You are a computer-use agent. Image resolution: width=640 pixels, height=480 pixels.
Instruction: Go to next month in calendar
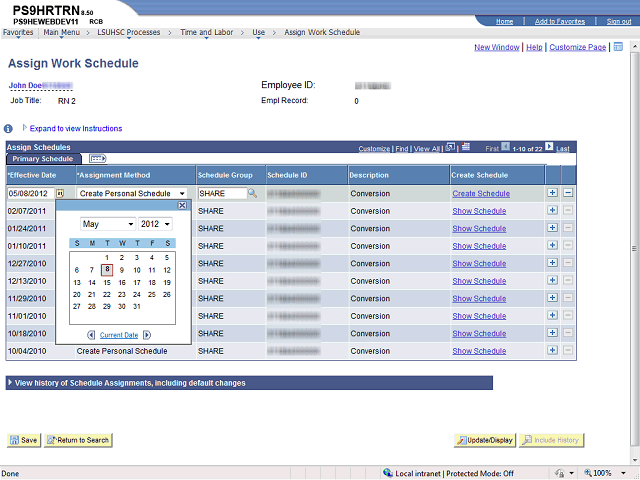pos(147,335)
